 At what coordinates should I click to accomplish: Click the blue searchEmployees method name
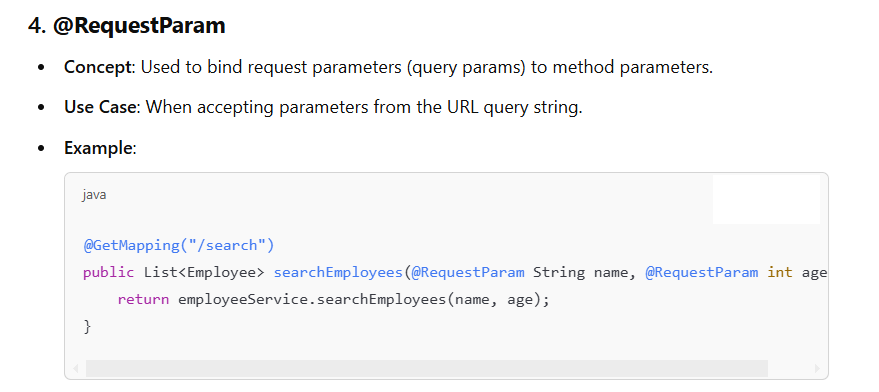[338, 273]
